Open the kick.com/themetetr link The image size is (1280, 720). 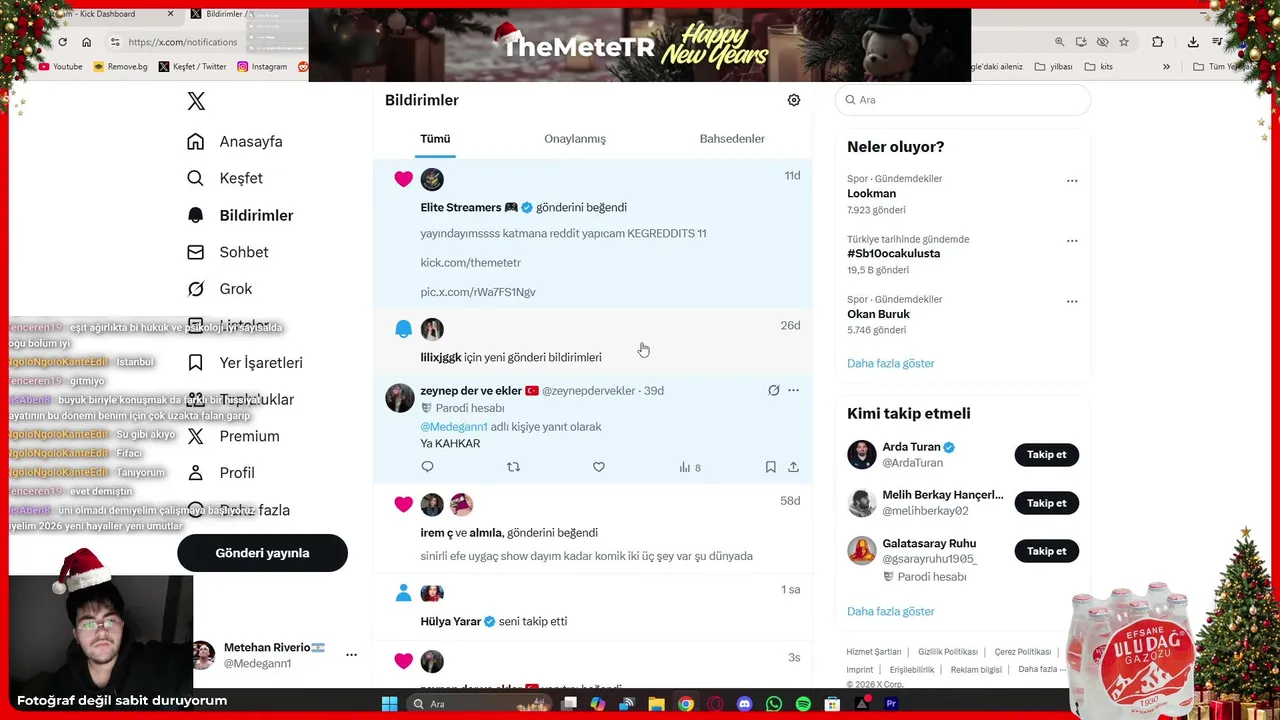tap(470, 263)
